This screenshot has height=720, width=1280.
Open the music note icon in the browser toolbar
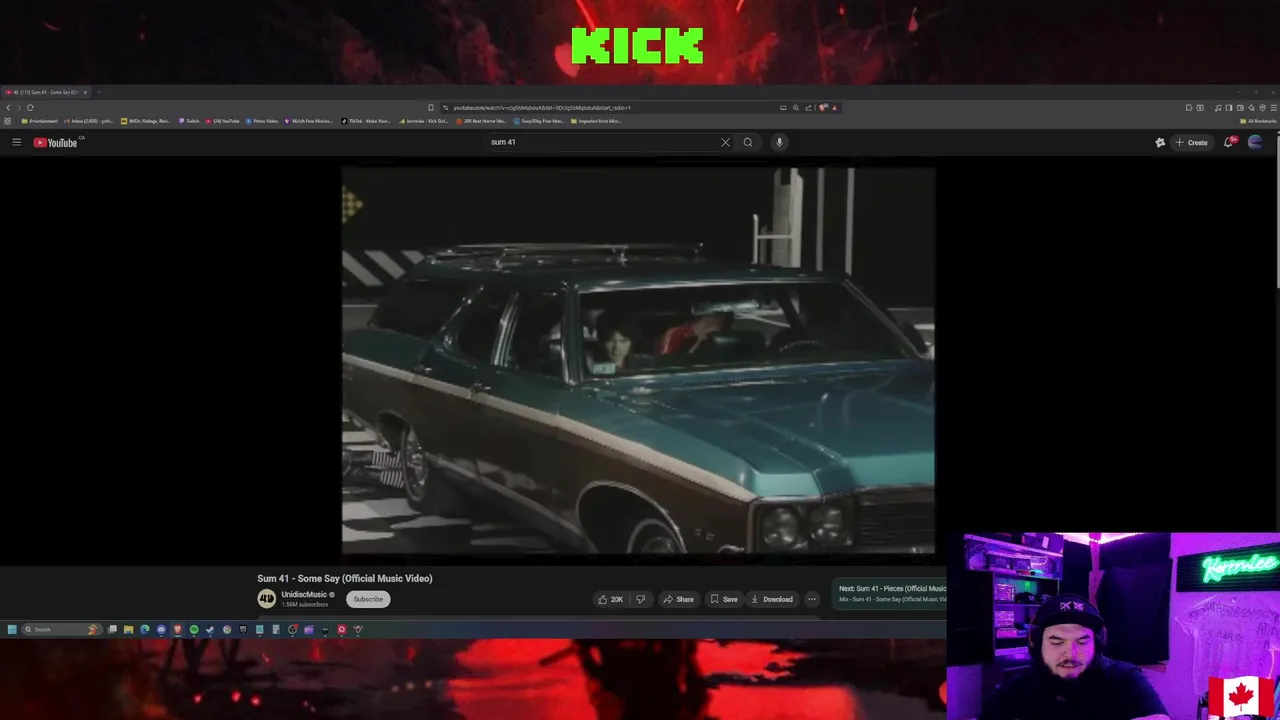(1218, 107)
